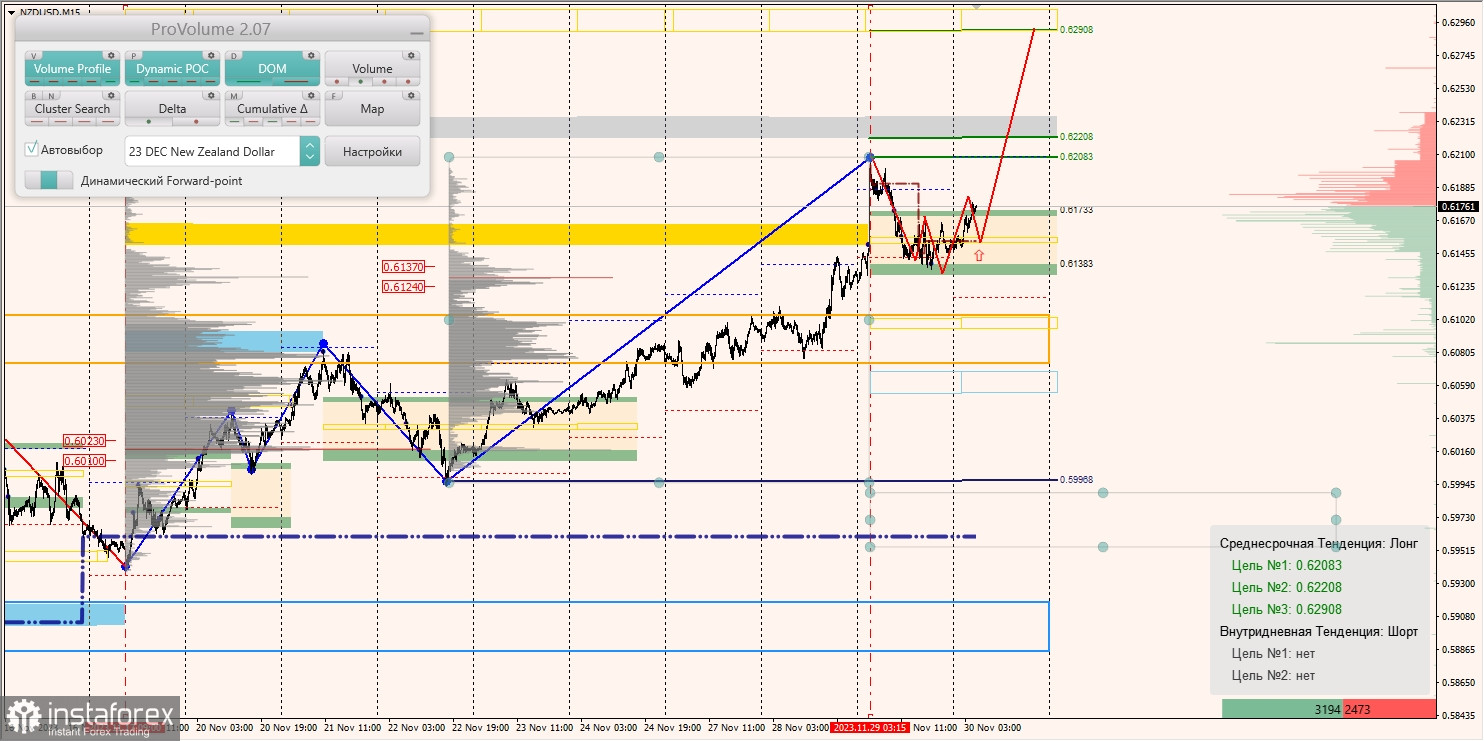Screen dimensions: 1484x741
Task: Click target level label 0.62908
Action: click(x=1076, y=30)
